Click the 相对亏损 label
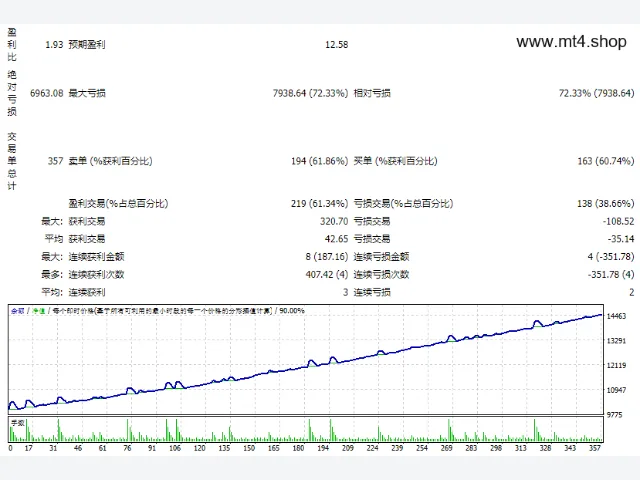The height and width of the screenshot is (480, 640). click(372, 93)
